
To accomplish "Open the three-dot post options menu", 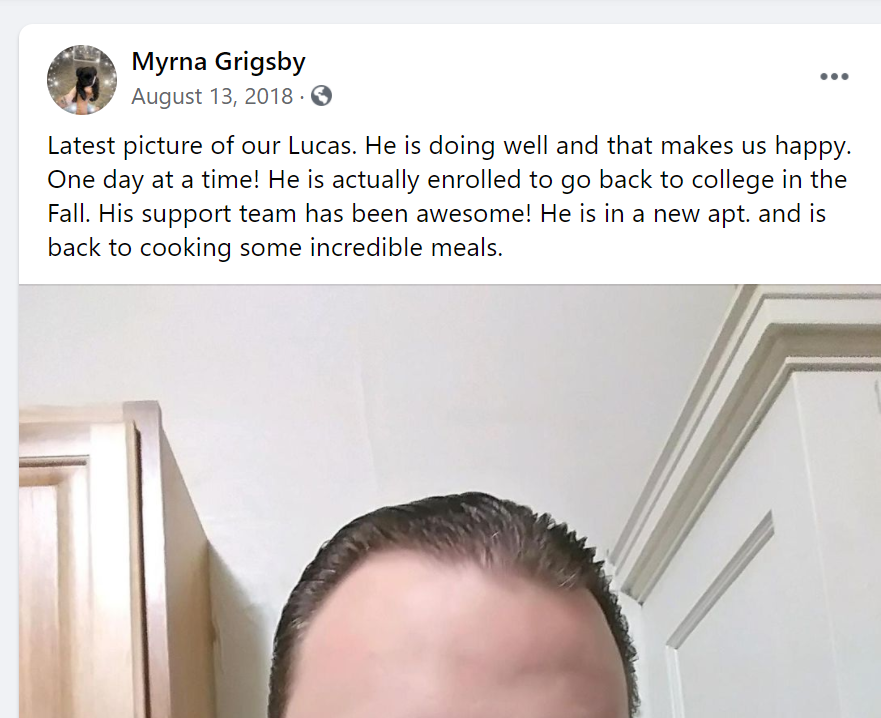I will point(834,76).
